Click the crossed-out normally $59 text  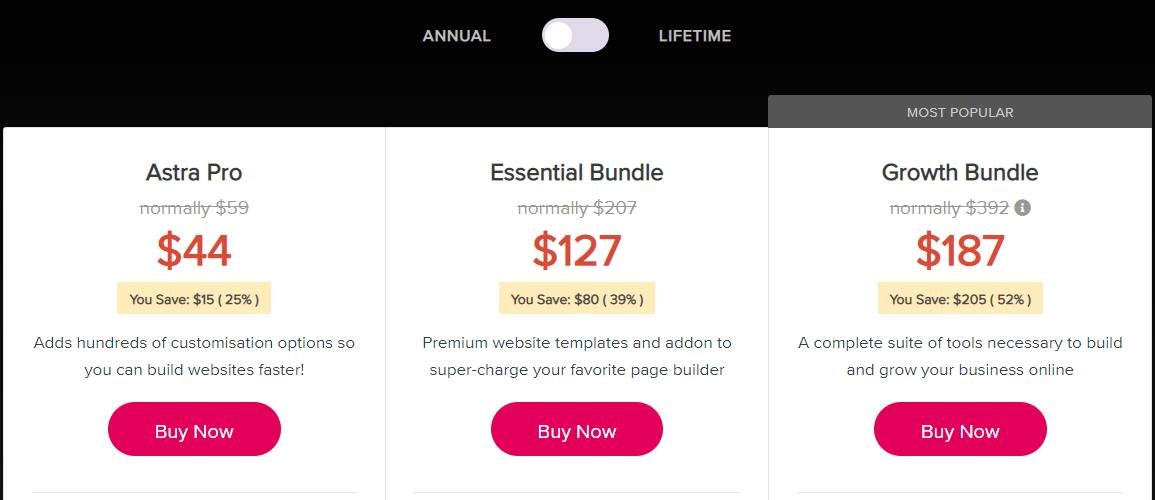click(x=194, y=208)
